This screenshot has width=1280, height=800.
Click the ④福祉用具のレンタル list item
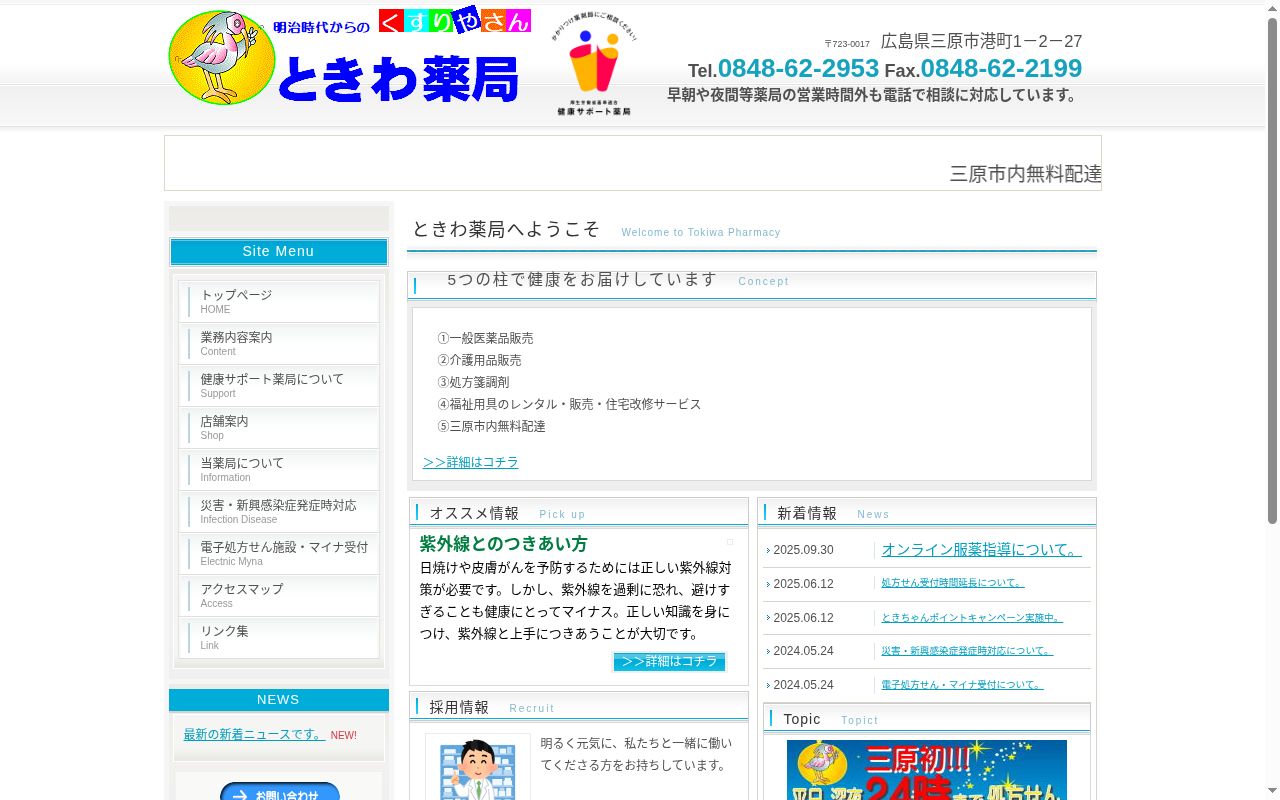pyautogui.click(x=569, y=404)
